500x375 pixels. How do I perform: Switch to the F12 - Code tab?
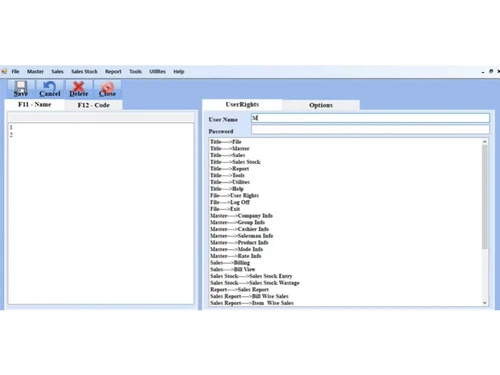click(x=94, y=105)
